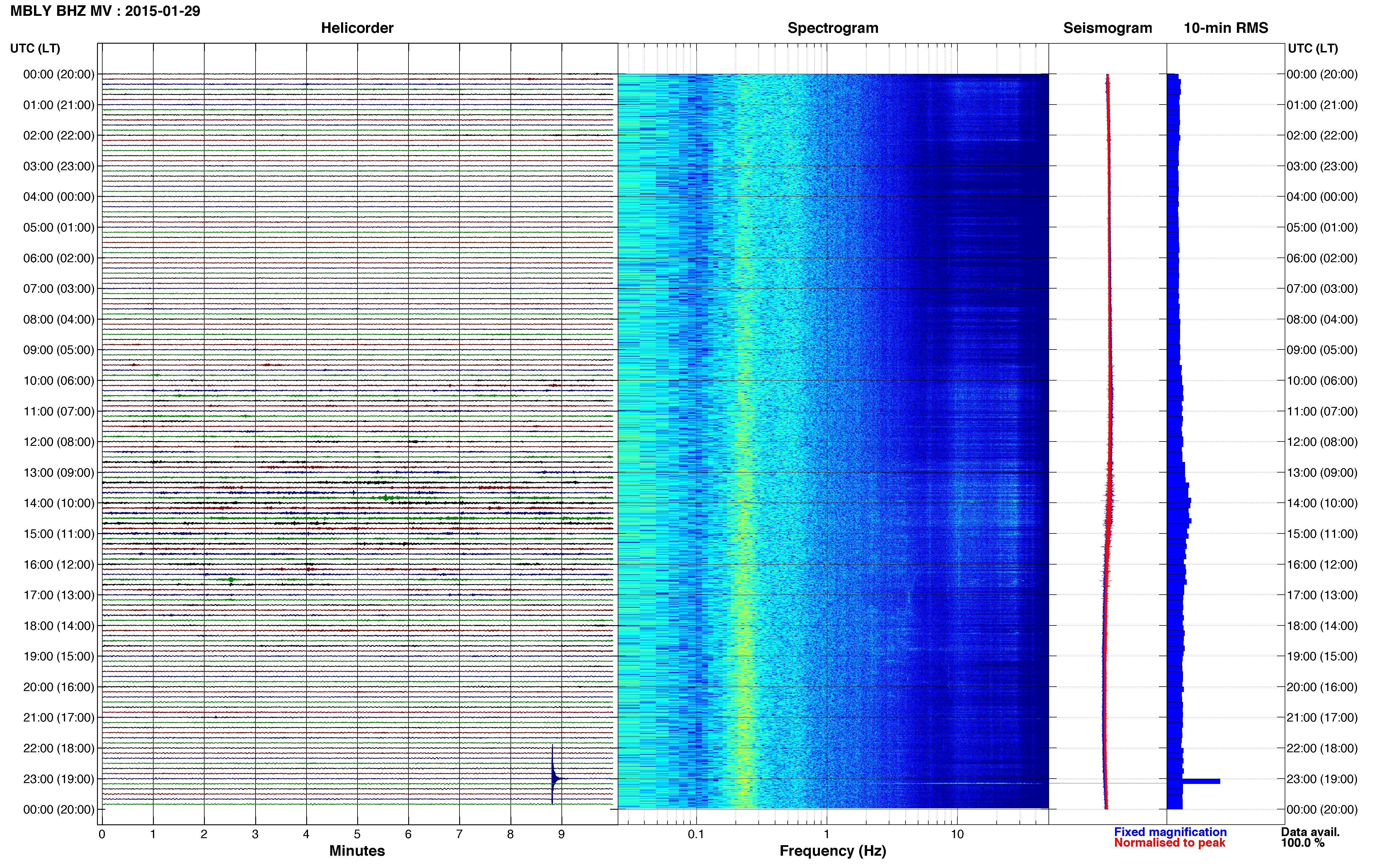Click the left '17:00 (13:00)' time label

[59, 595]
